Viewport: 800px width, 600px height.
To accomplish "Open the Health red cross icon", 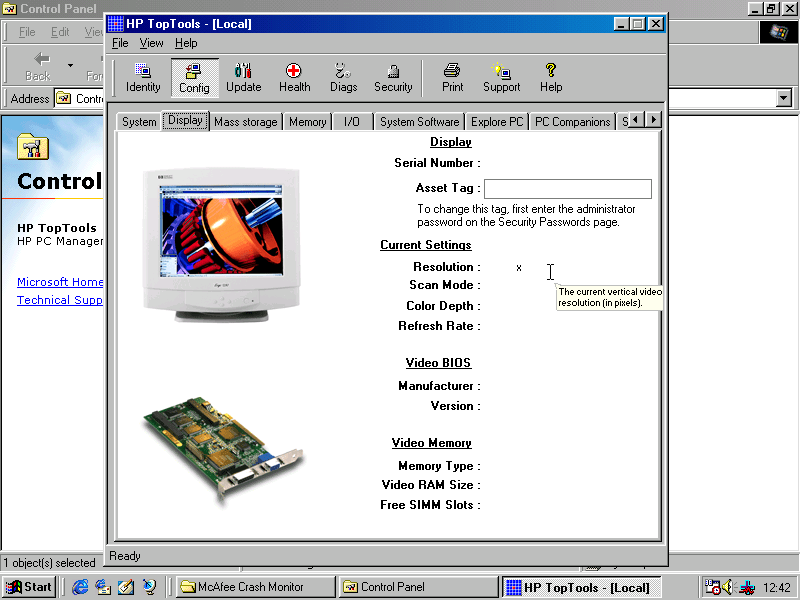I will (x=294, y=78).
